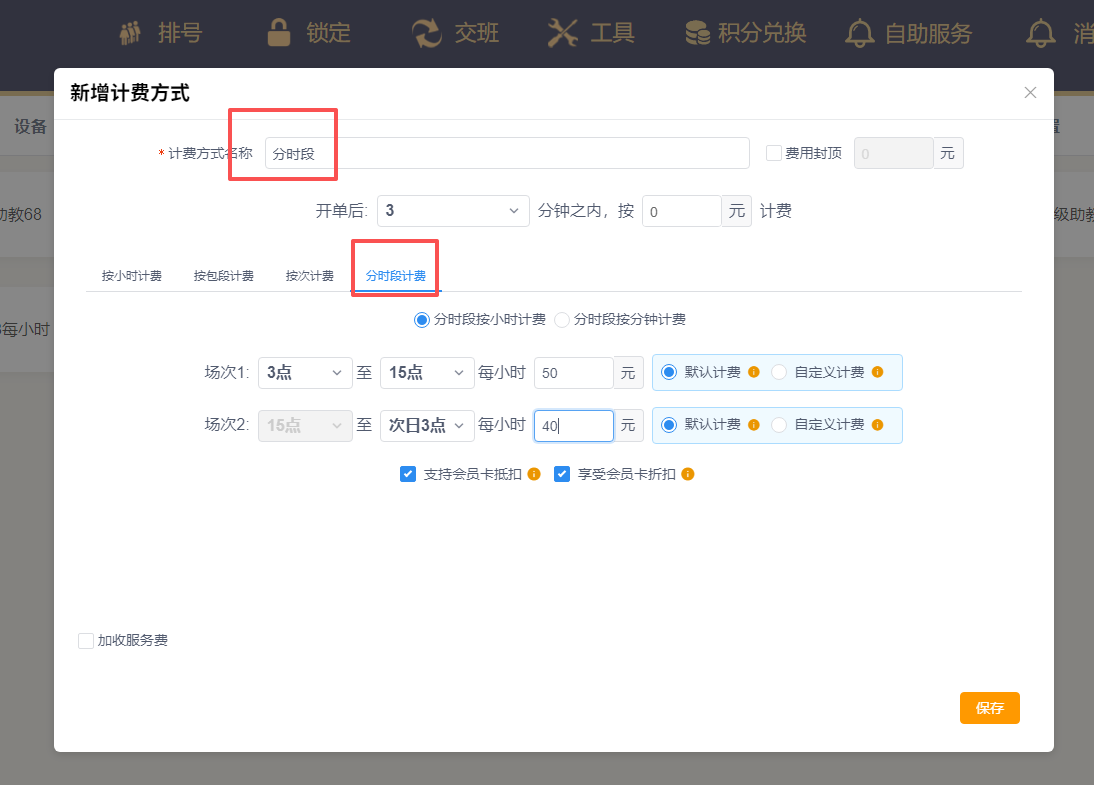Screen dimensions: 1094x785
Task: Enable the 费用封顶 checkbox
Action: [773, 153]
